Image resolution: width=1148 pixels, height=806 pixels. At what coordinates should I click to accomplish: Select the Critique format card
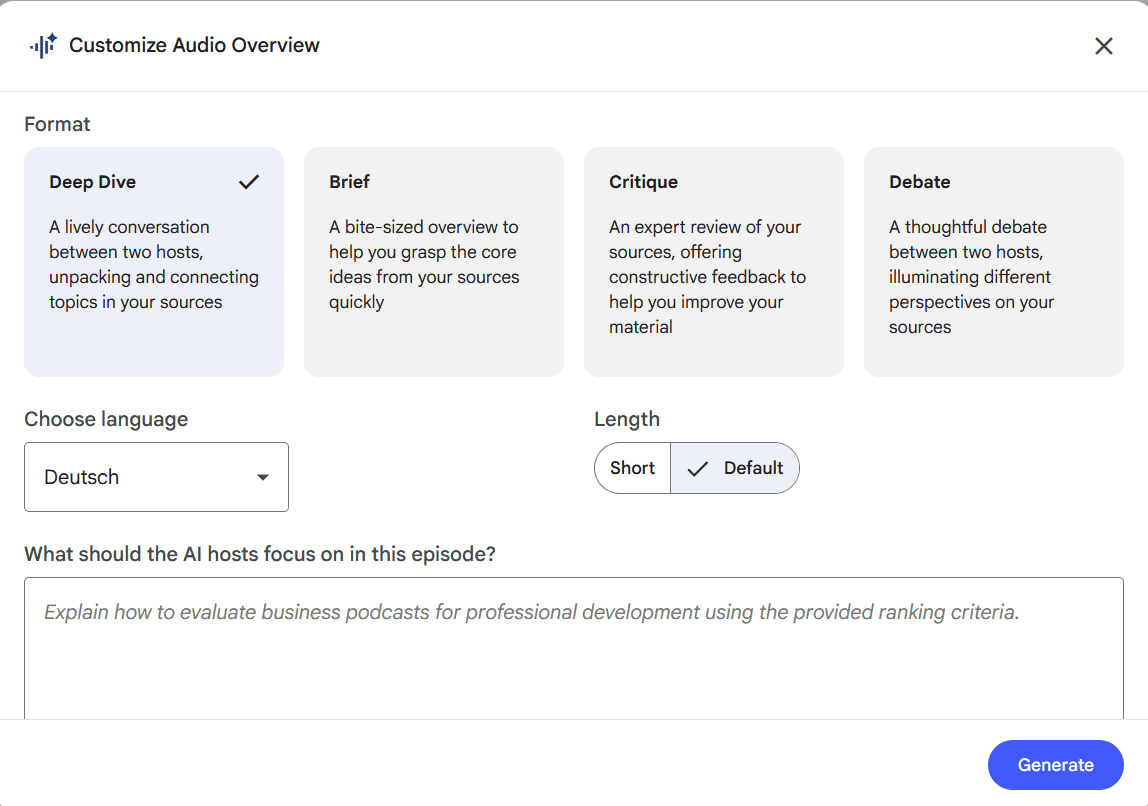713,260
